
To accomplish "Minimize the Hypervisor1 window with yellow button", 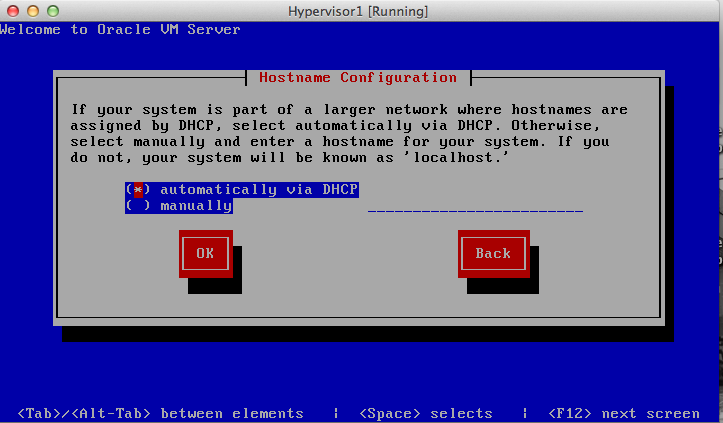I will (31, 11).
